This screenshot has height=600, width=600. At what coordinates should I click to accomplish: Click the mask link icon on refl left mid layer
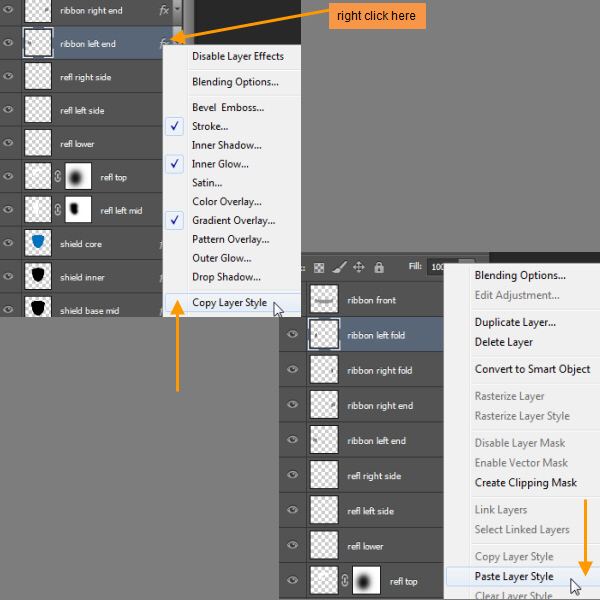(56, 210)
